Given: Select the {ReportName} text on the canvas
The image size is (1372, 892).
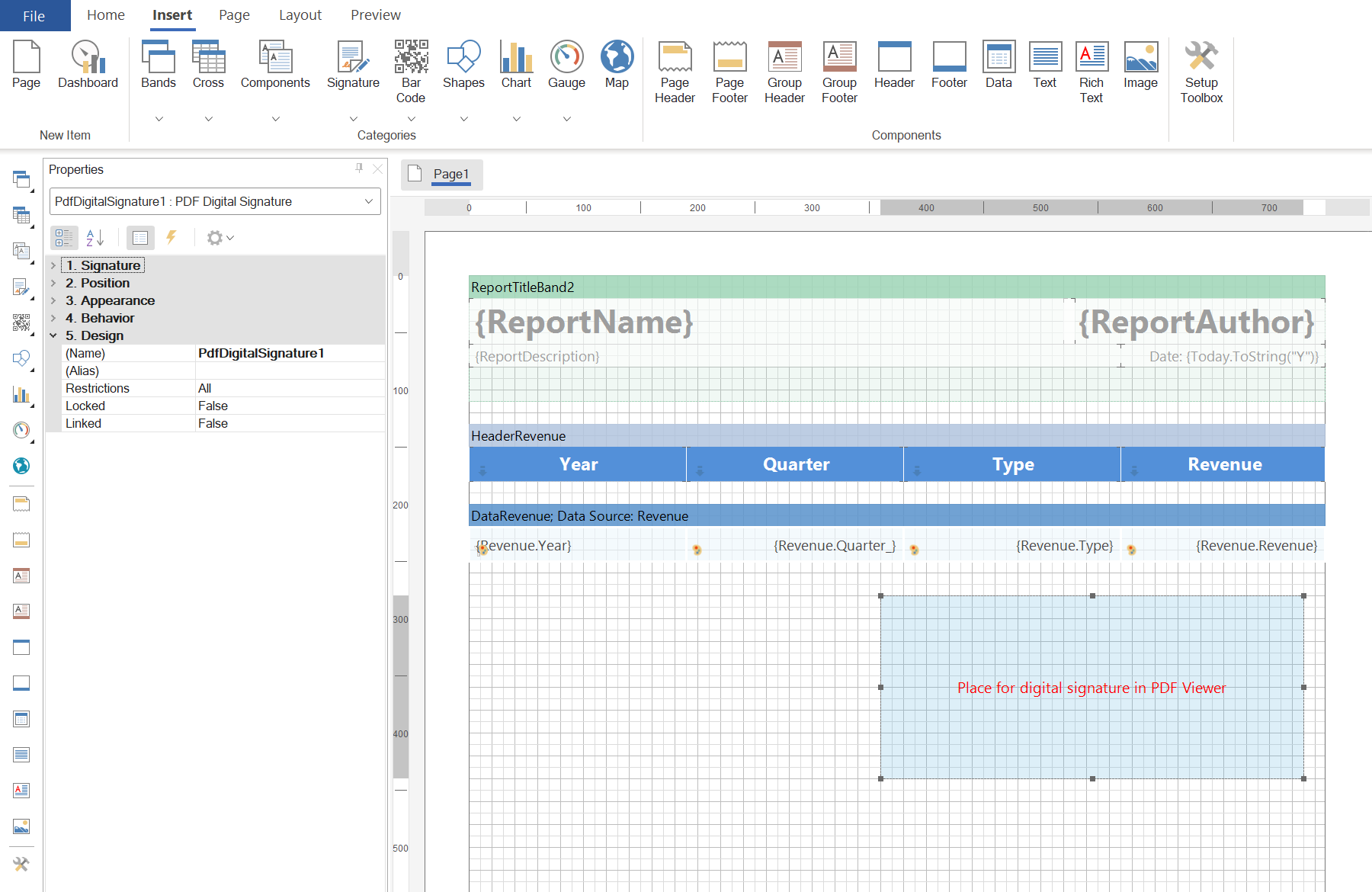Looking at the screenshot, I should 584,322.
